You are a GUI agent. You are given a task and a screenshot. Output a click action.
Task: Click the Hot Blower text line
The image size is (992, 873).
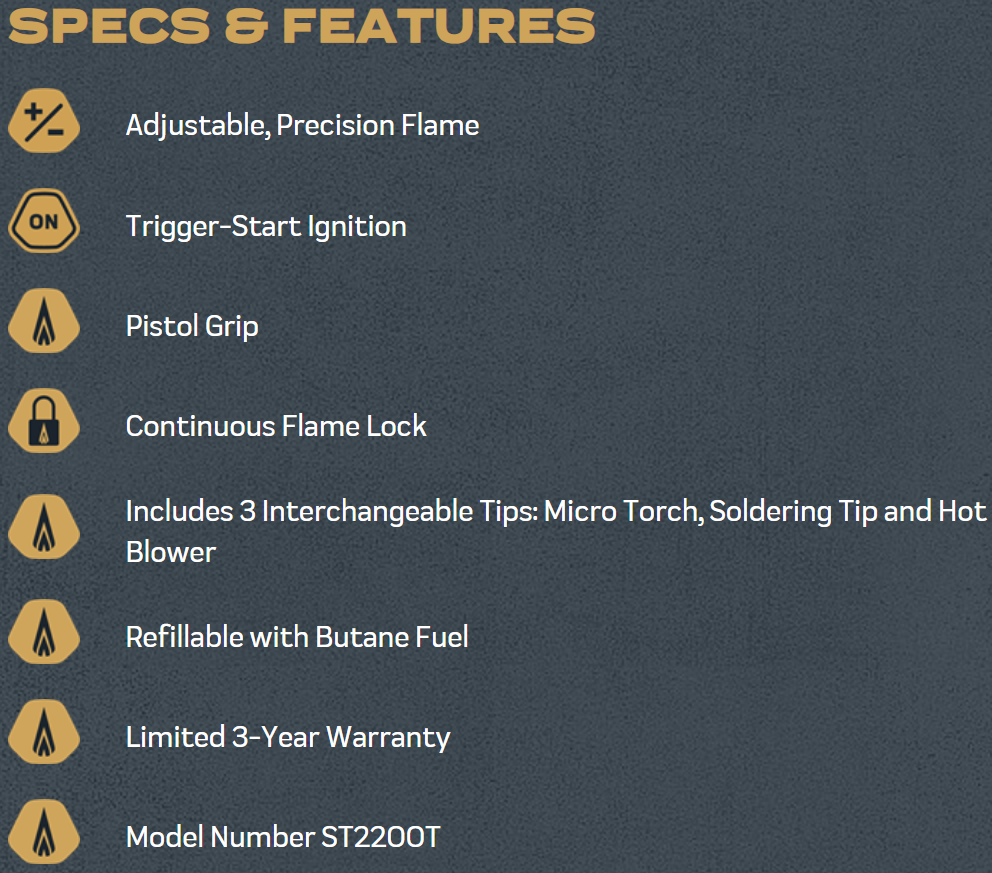171,551
